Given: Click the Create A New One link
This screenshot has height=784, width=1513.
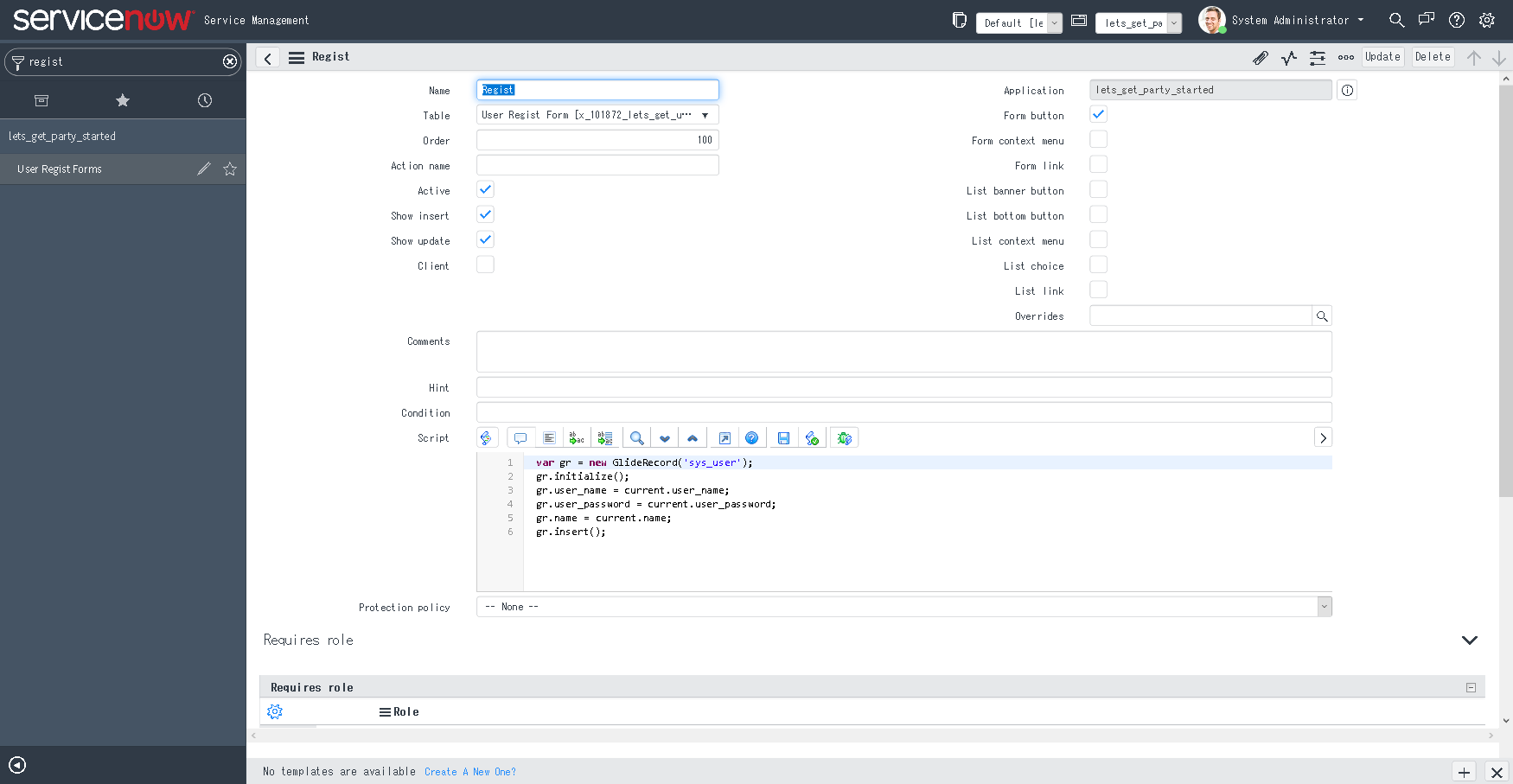Looking at the screenshot, I should [470, 771].
